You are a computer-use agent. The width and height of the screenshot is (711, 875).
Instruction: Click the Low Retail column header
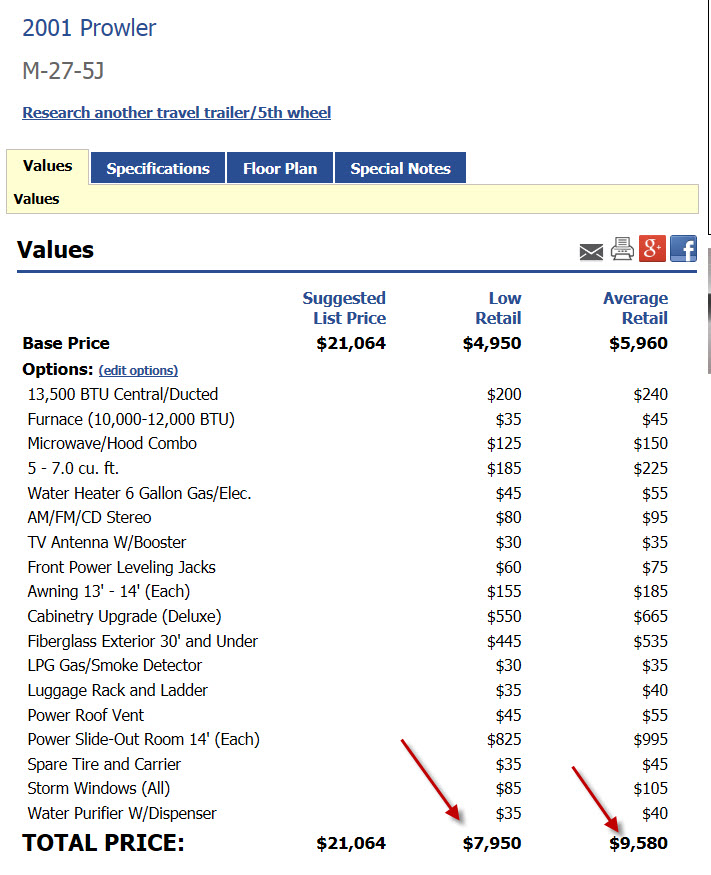(498, 308)
